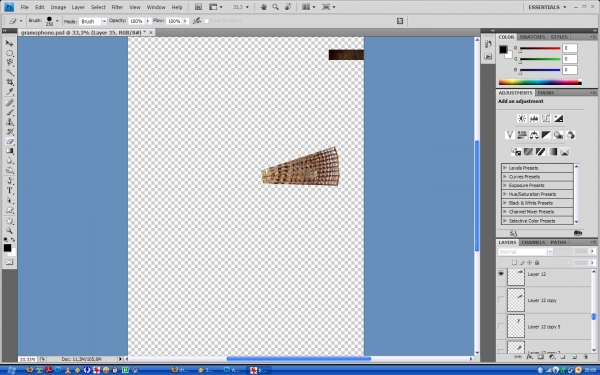Show Layer 12 copy 5 via visibility box
The width and height of the screenshot is (600, 375).
501,326
